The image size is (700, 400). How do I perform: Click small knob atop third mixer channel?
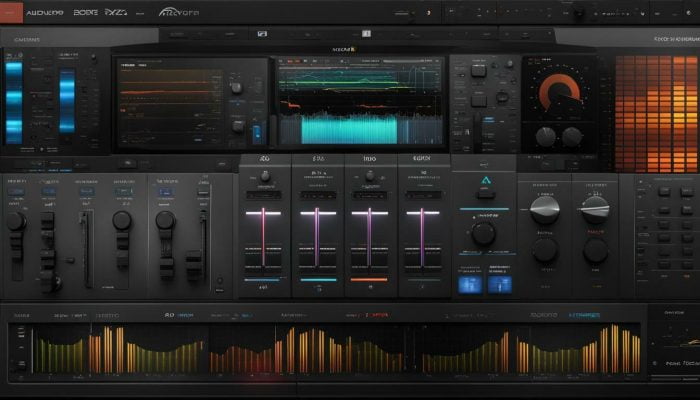[370, 176]
